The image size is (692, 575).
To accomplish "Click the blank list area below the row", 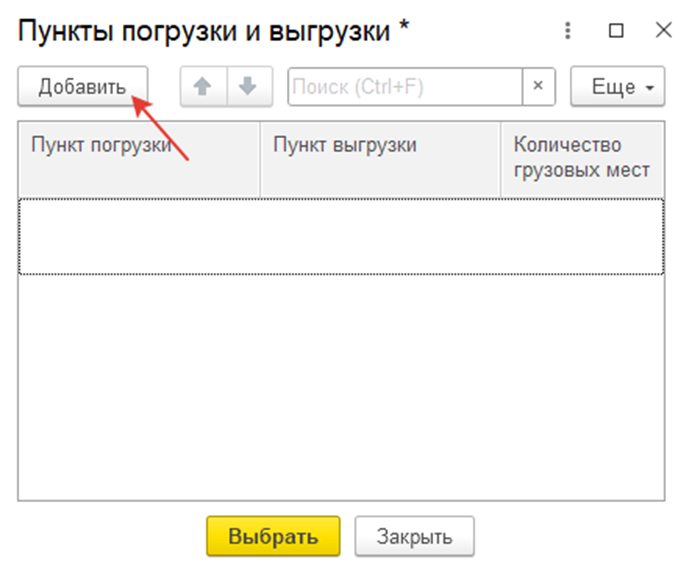I will 341,387.
